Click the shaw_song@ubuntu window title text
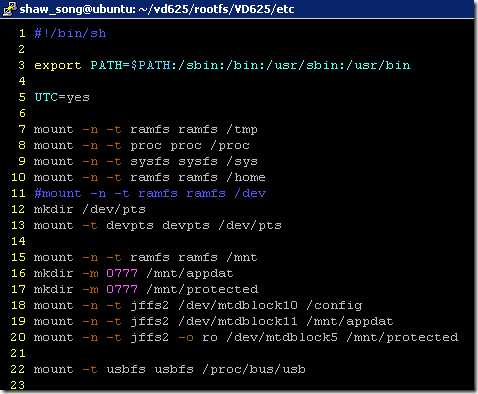Image resolution: width=478 pixels, height=394 pixels. [157, 9]
